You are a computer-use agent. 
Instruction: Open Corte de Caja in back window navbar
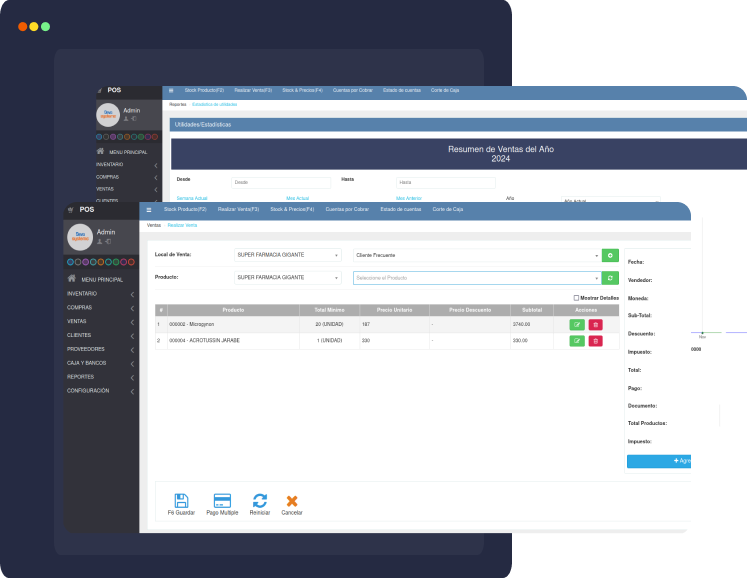445,90
